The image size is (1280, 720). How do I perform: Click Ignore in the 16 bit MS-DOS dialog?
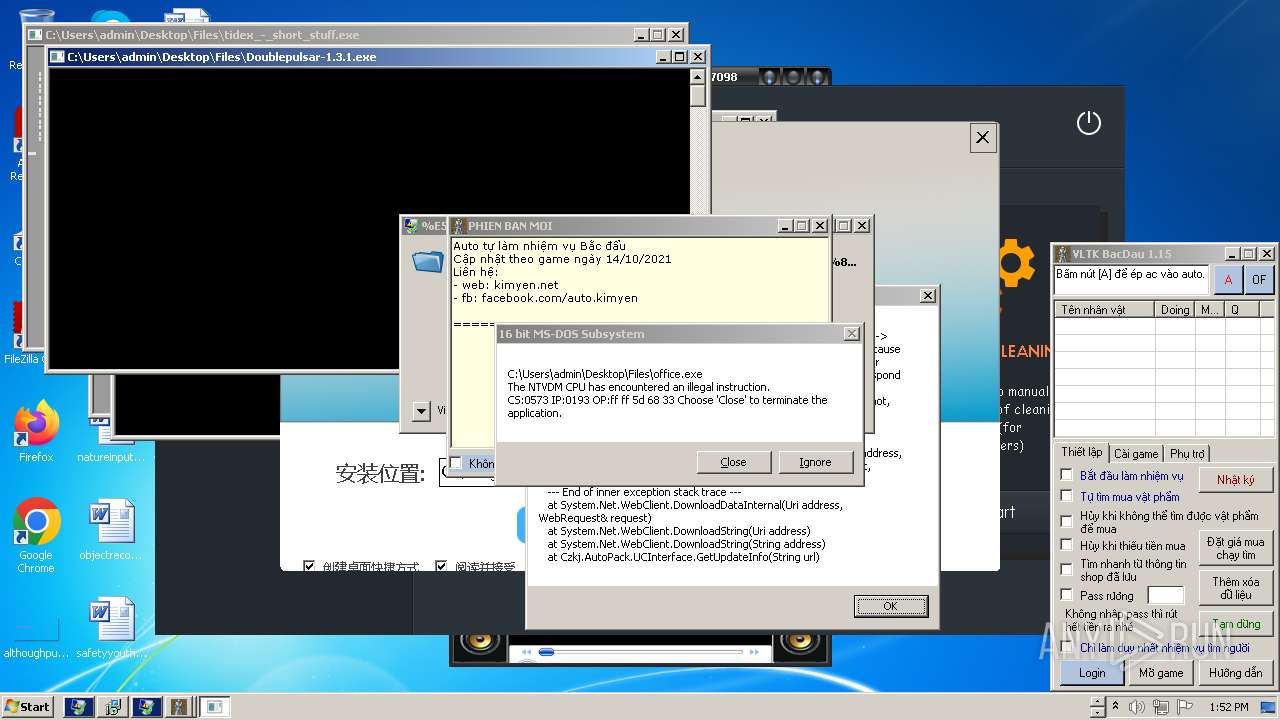pos(815,462)
